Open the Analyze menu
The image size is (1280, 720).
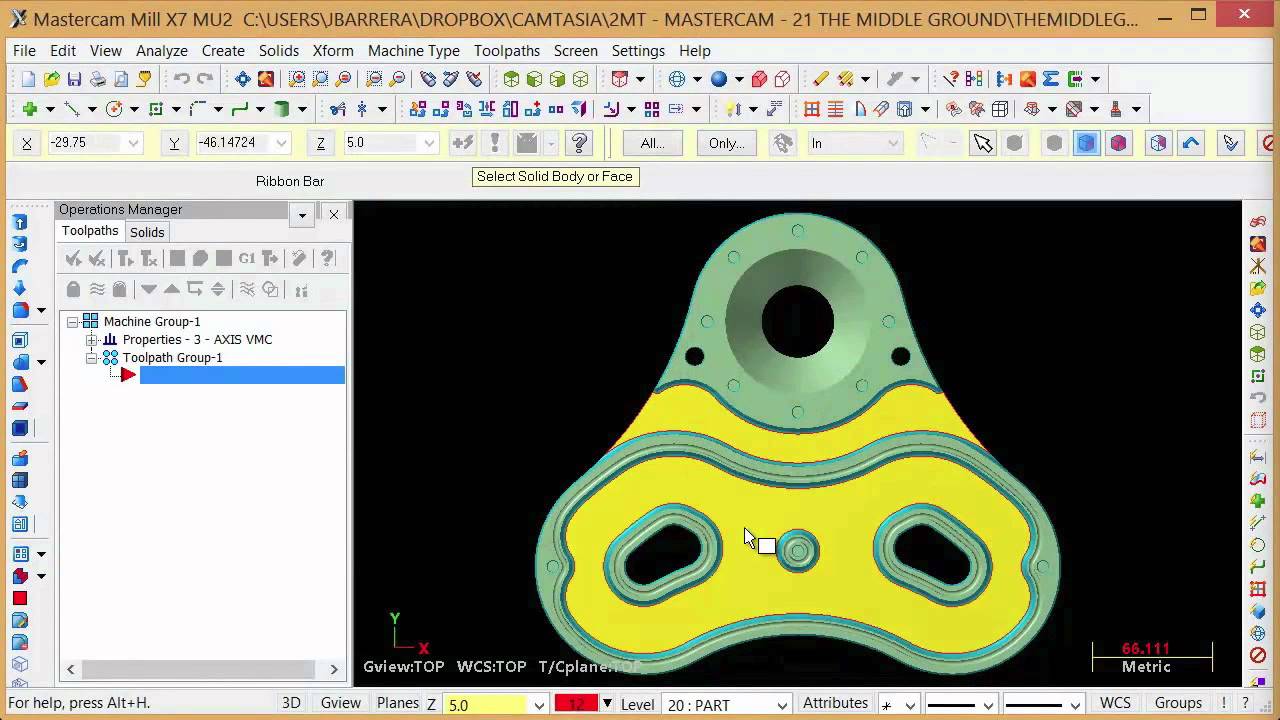[162, 50]
